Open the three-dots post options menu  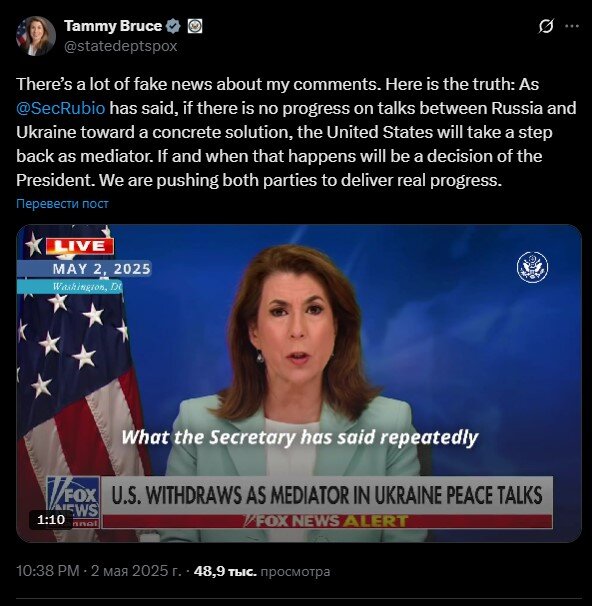point(572,26)
